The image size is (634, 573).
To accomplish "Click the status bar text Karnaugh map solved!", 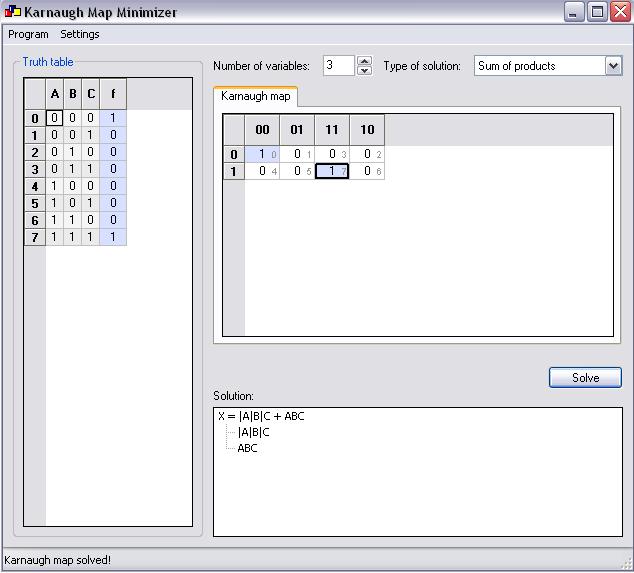I will click(57, 560).
